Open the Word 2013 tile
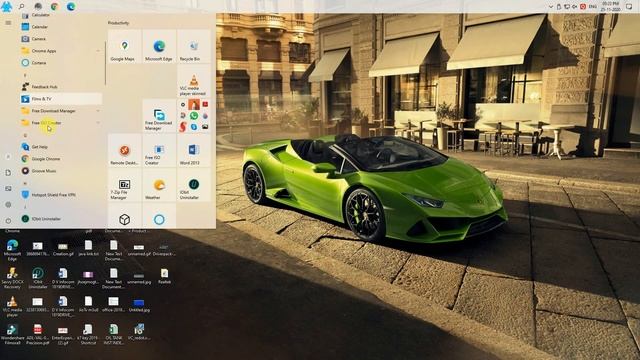640x360 pixels. (194, 151)
